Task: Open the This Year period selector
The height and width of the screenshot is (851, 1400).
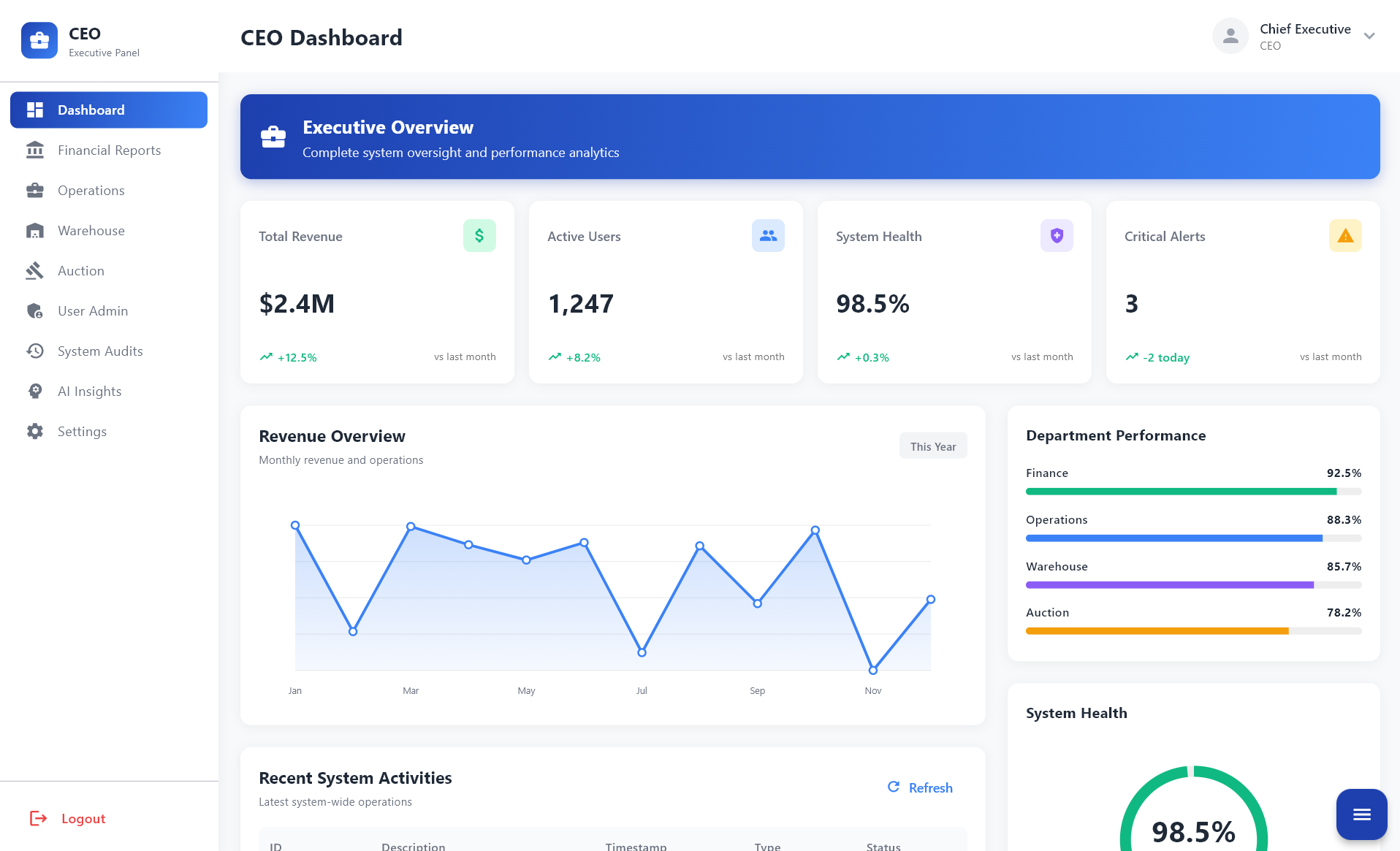Action: [x=933, y=446]
